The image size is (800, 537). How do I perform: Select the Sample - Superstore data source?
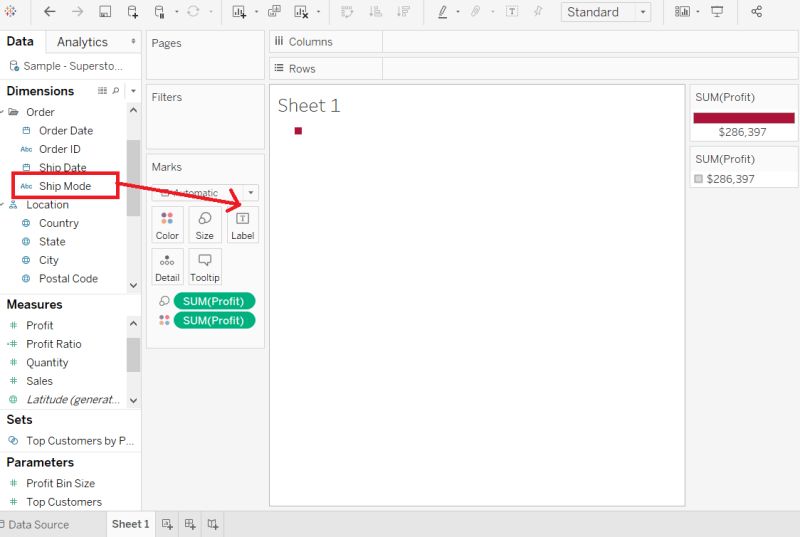[66, 66]
